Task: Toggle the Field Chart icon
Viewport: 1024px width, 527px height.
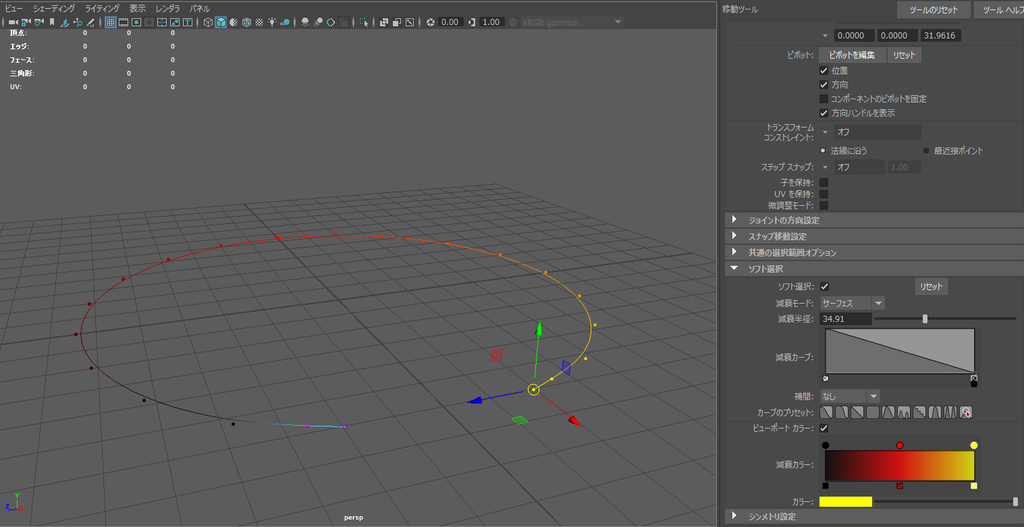Action: [x=162, y=22]
